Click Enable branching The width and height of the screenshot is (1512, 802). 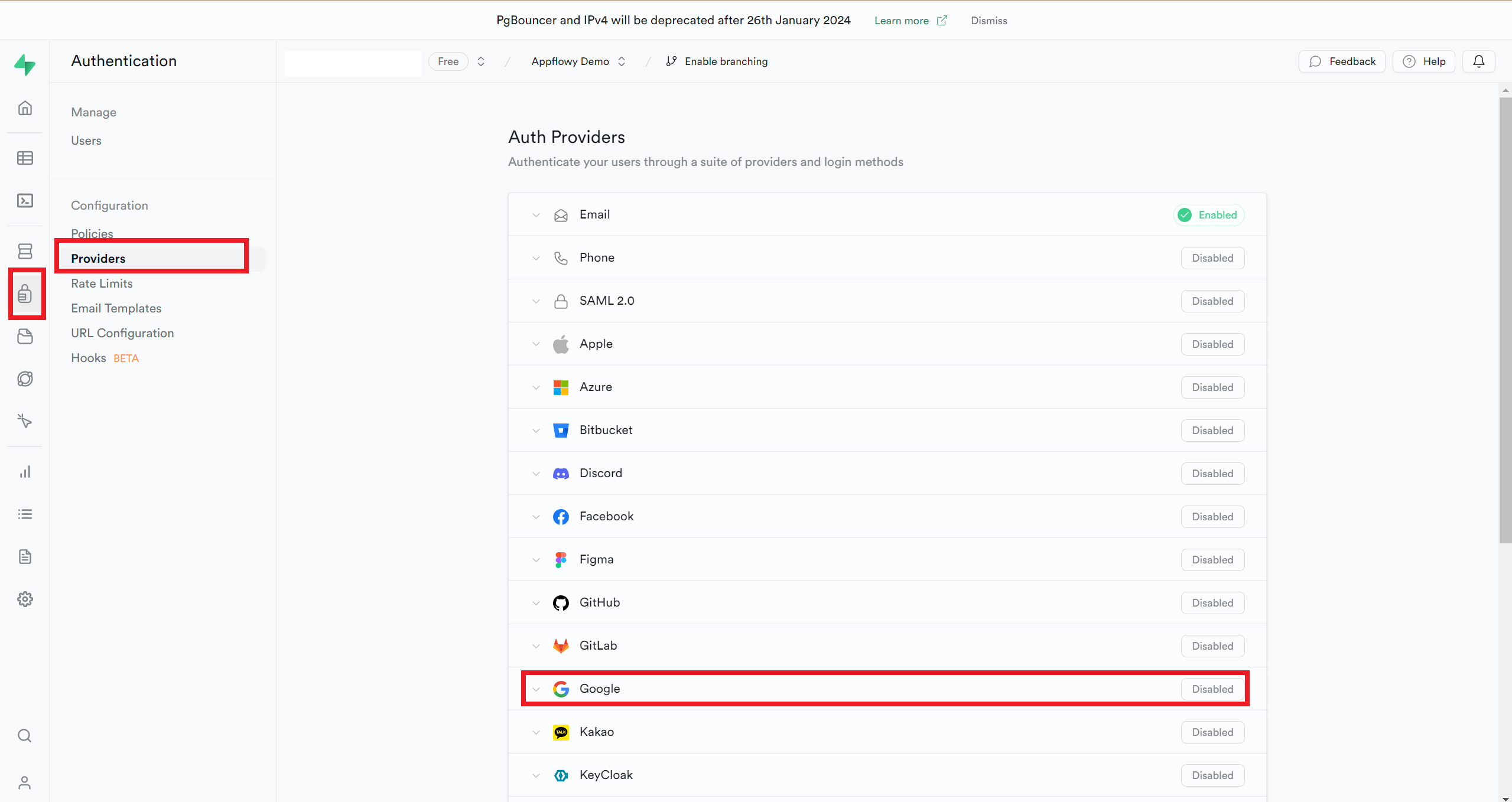[x=717, y=61]
